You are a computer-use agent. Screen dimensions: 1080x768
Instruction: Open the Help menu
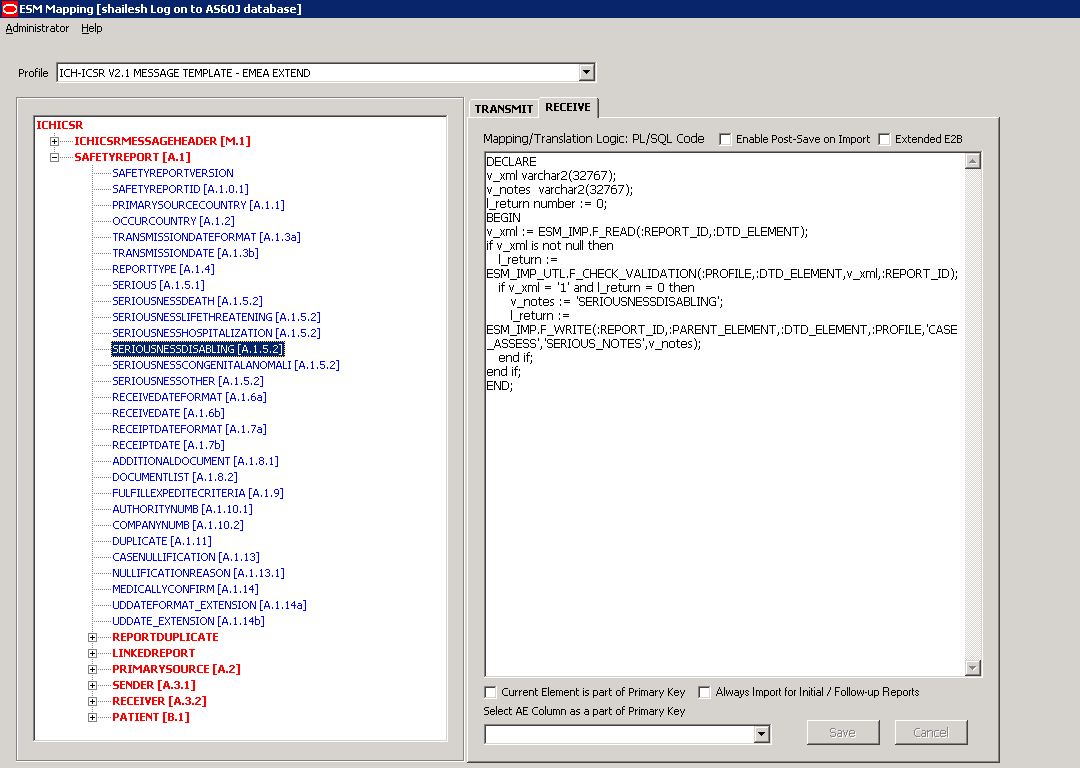[92, 28]
